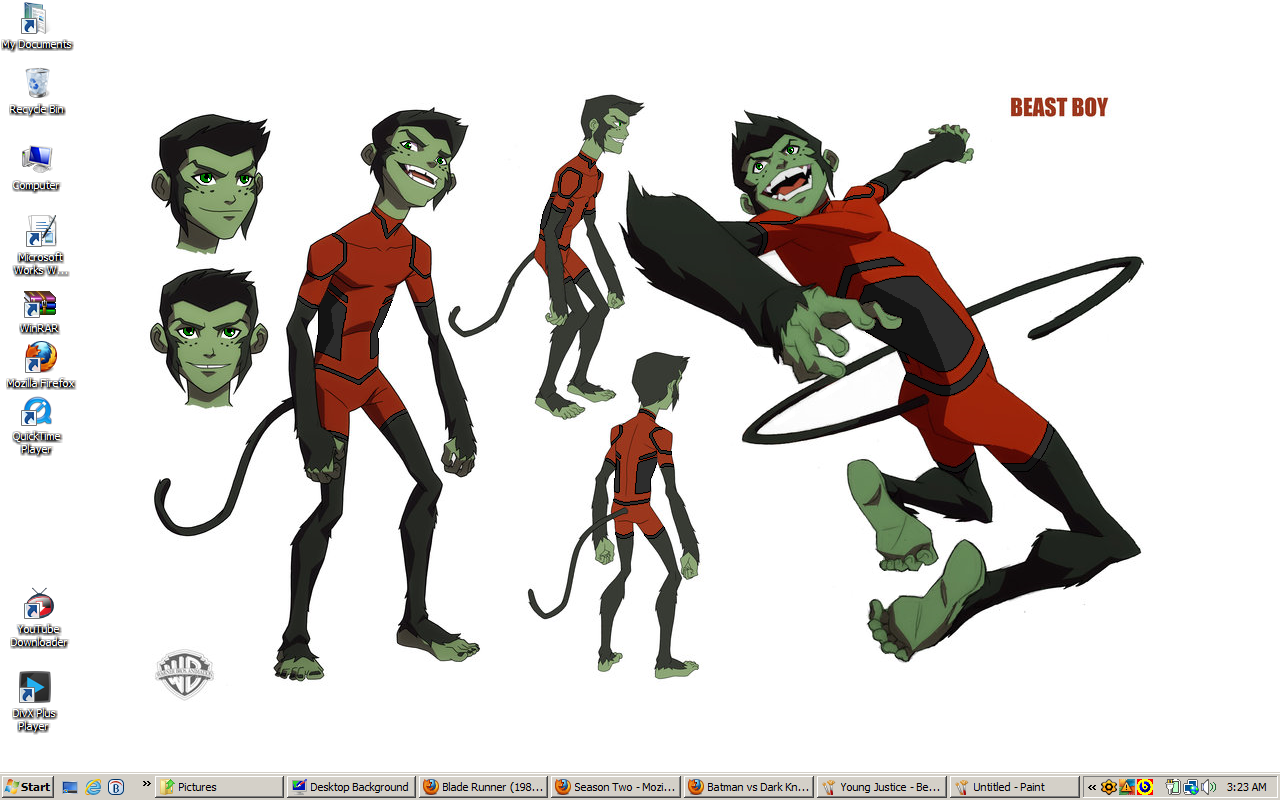This screenshot has height=800, width=1280.
Task: Expand hidden system tray icons chevron
Action: (1092, 787)
